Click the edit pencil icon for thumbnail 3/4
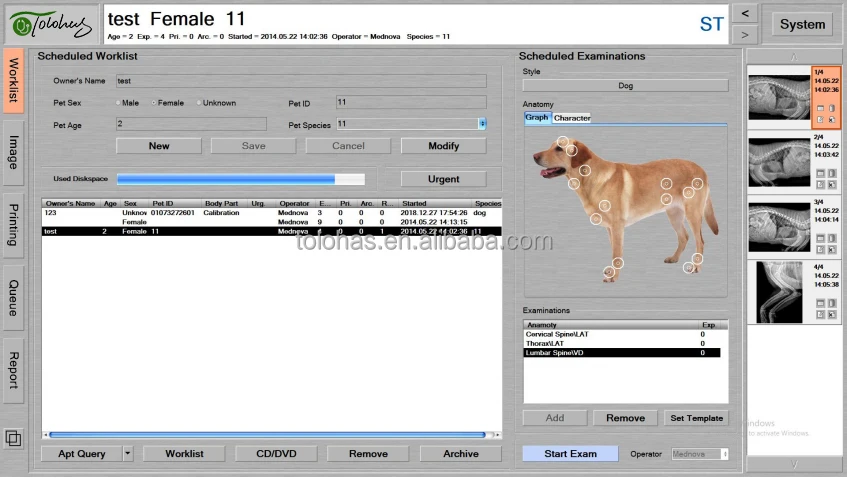The image size is (847, 478). click(820, 250)
